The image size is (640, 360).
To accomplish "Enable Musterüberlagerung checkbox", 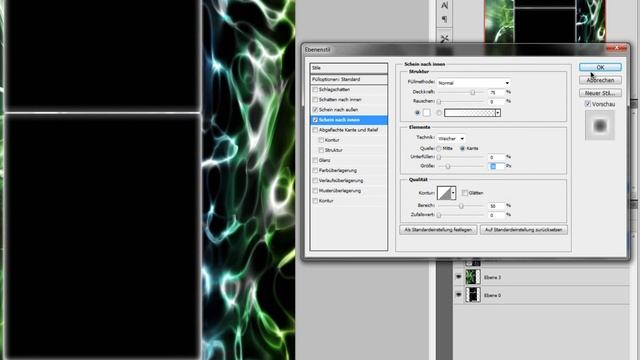I will [x=315, y=191].
